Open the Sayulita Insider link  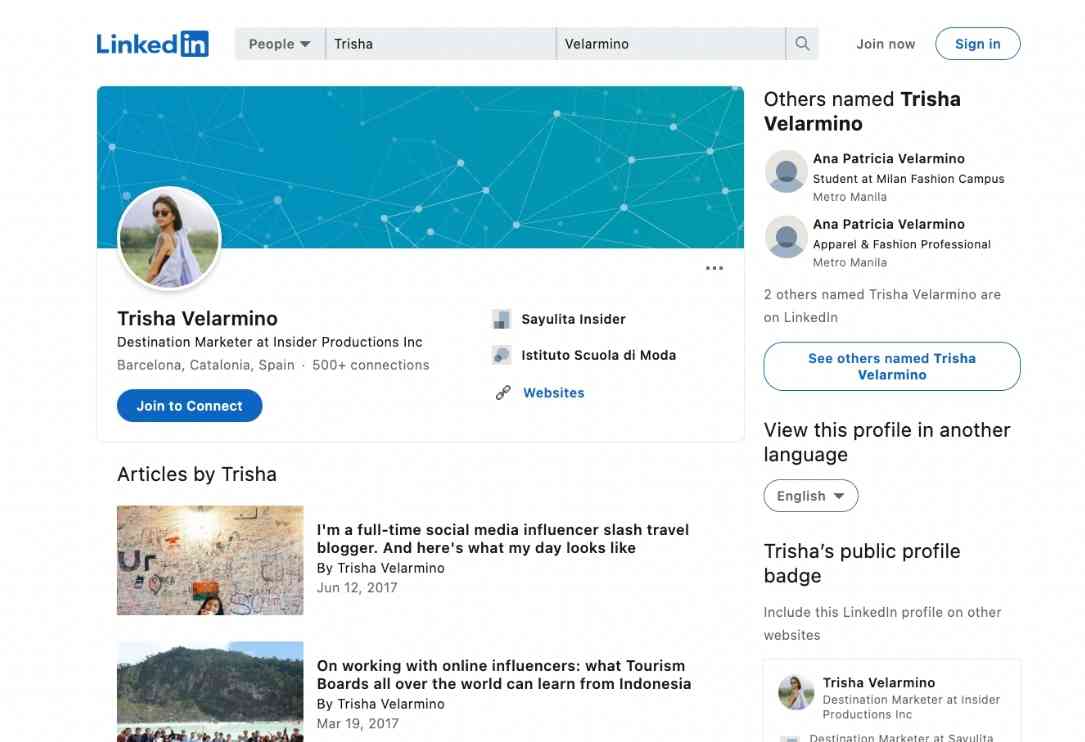click(574, 319)
